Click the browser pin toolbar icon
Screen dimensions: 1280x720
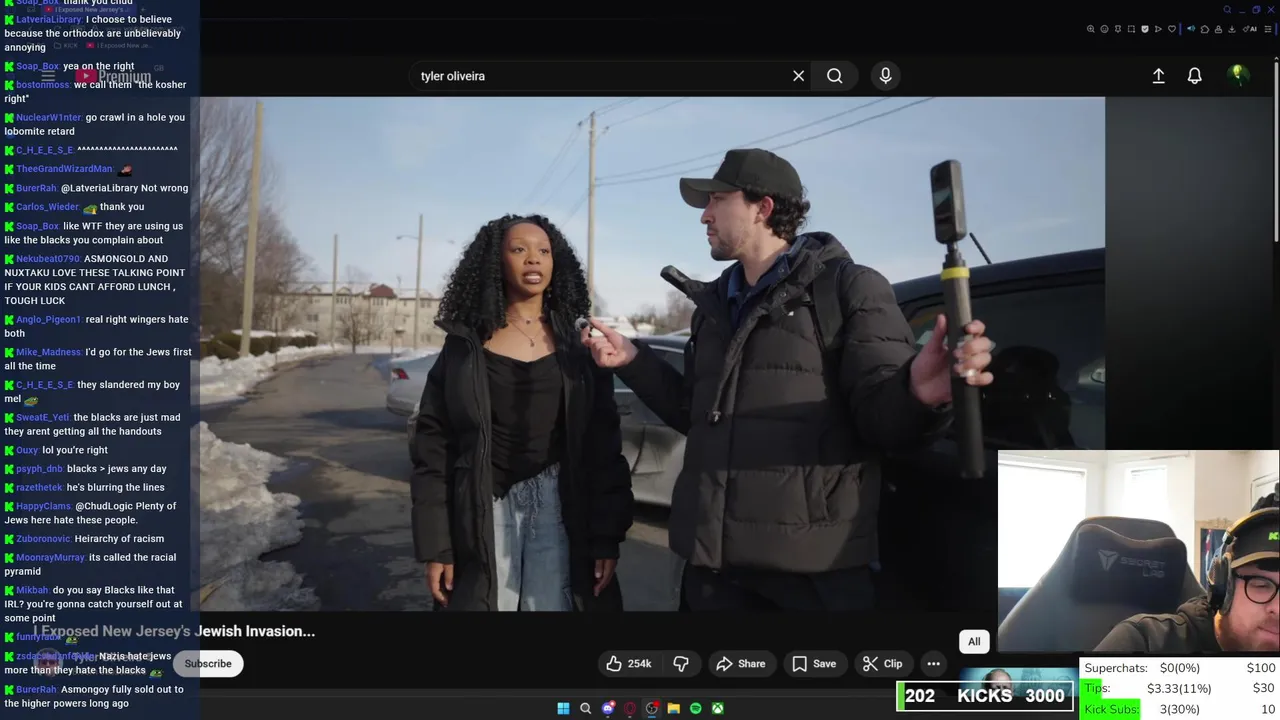pyautogui.click(x=1118, y=29)
